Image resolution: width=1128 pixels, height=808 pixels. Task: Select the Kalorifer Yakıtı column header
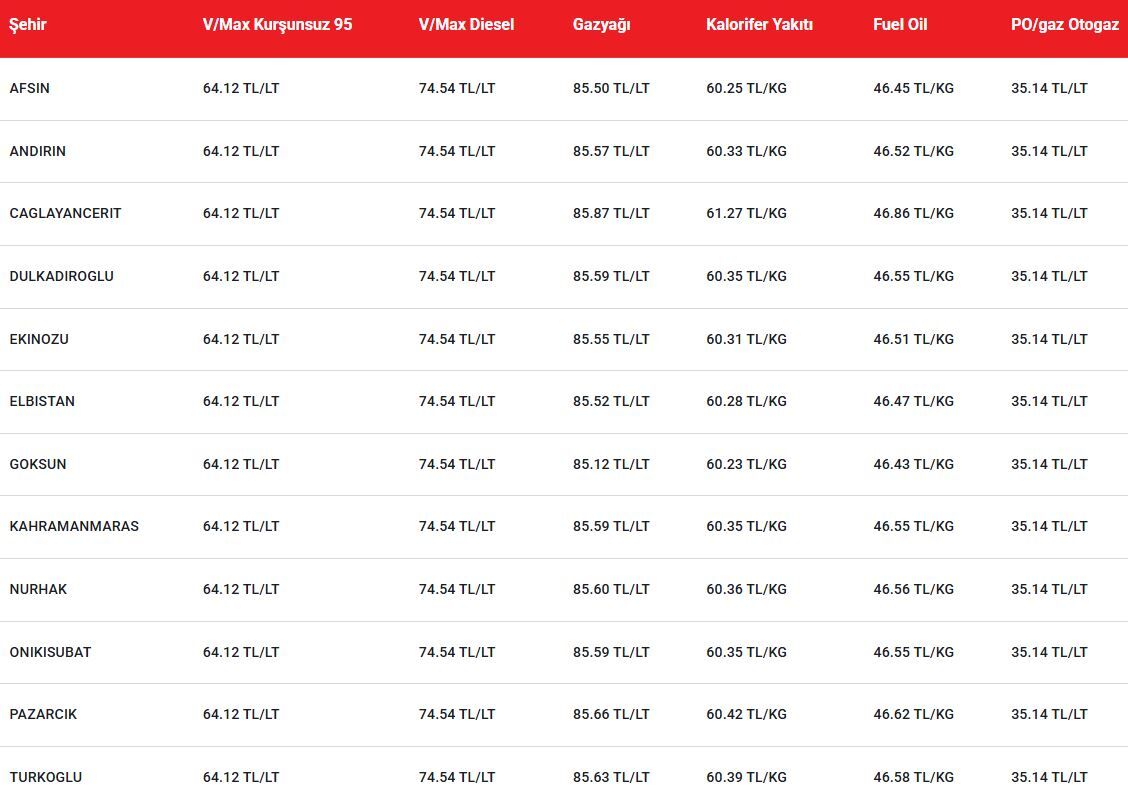point(759,25)
